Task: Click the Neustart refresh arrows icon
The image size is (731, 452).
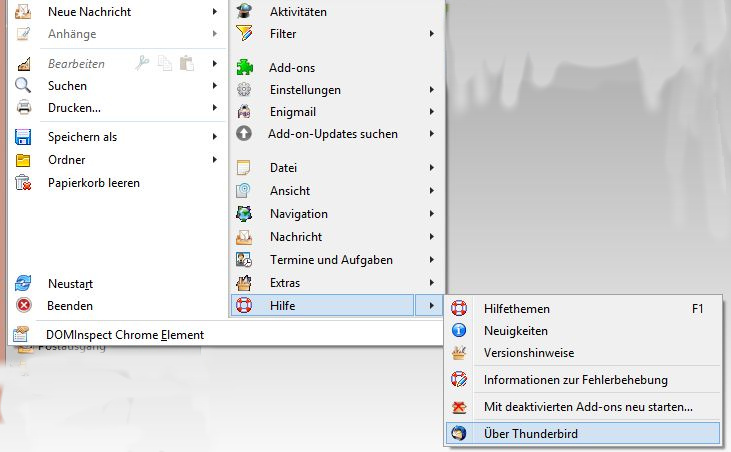Action: [x=23, y=283]
